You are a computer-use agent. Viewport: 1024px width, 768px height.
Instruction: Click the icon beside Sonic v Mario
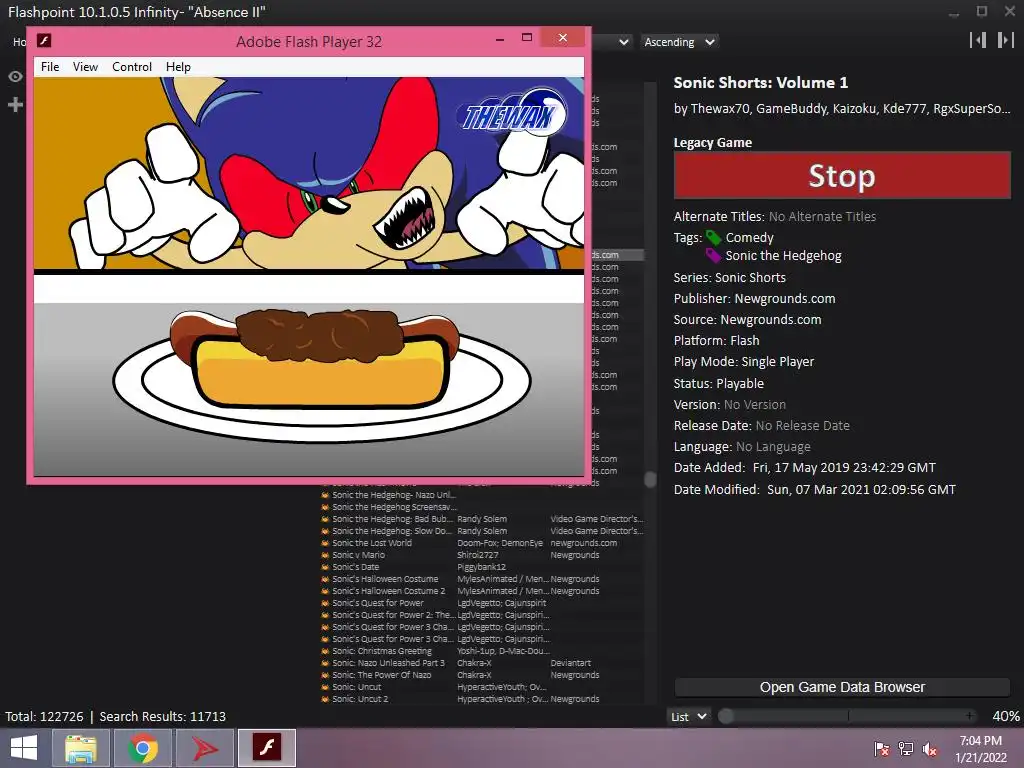325,555
